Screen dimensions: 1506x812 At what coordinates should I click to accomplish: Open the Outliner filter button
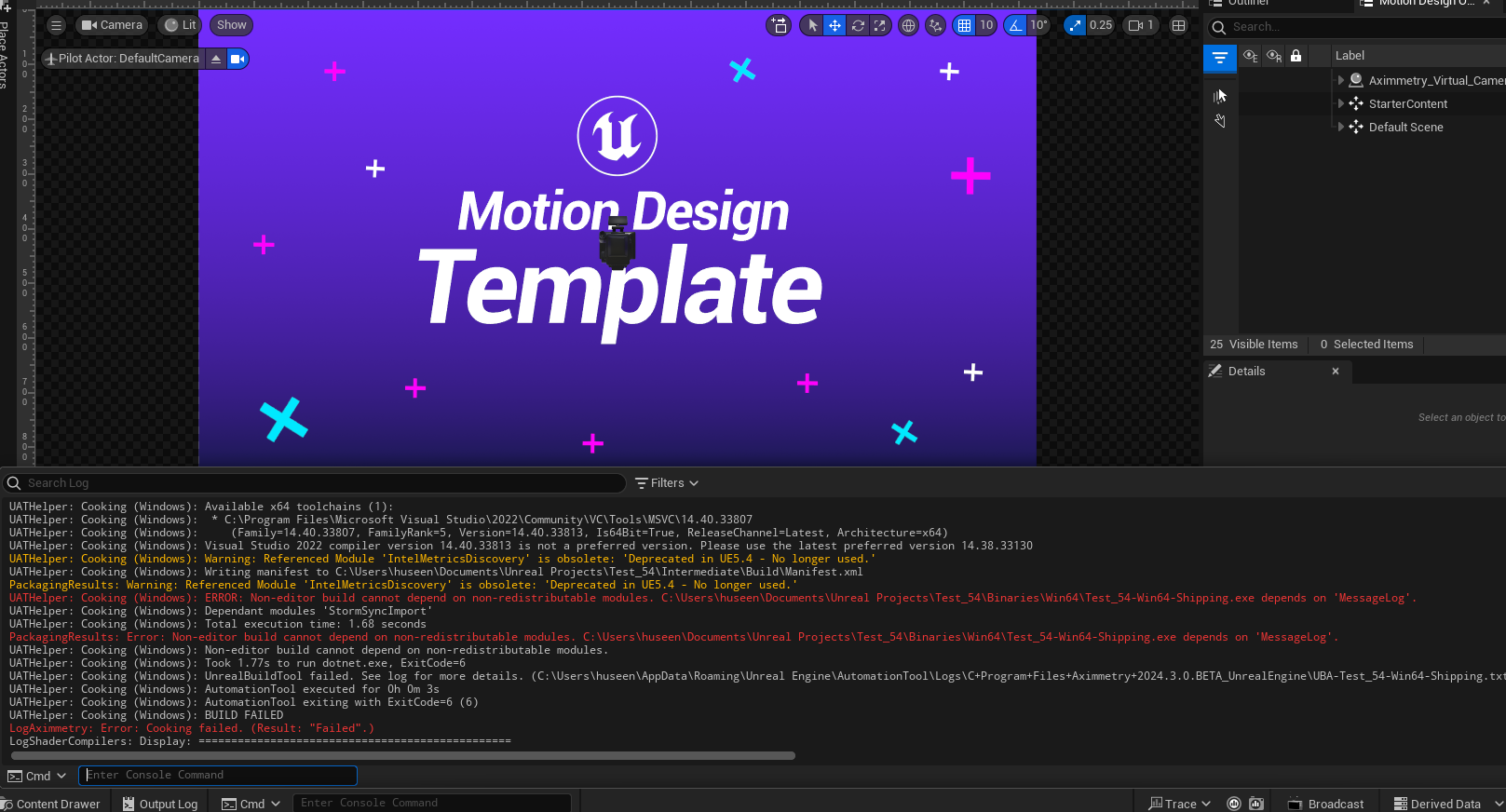pyautogui.click(x=1219, y=58)
